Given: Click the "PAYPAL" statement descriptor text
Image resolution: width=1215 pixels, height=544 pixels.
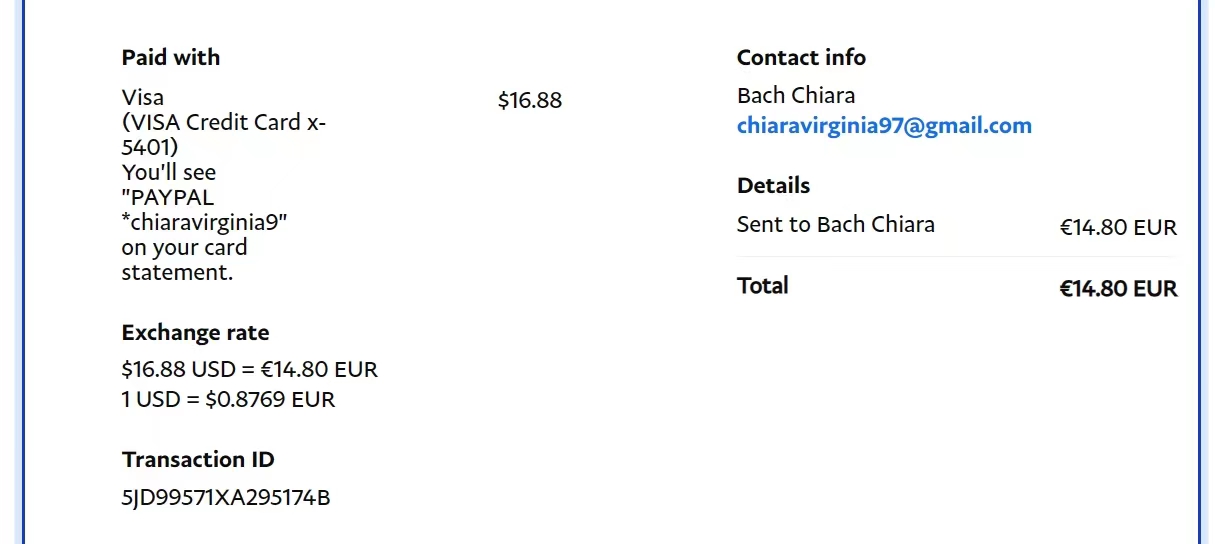Looking at the screenshot, I should click(172, 197).
